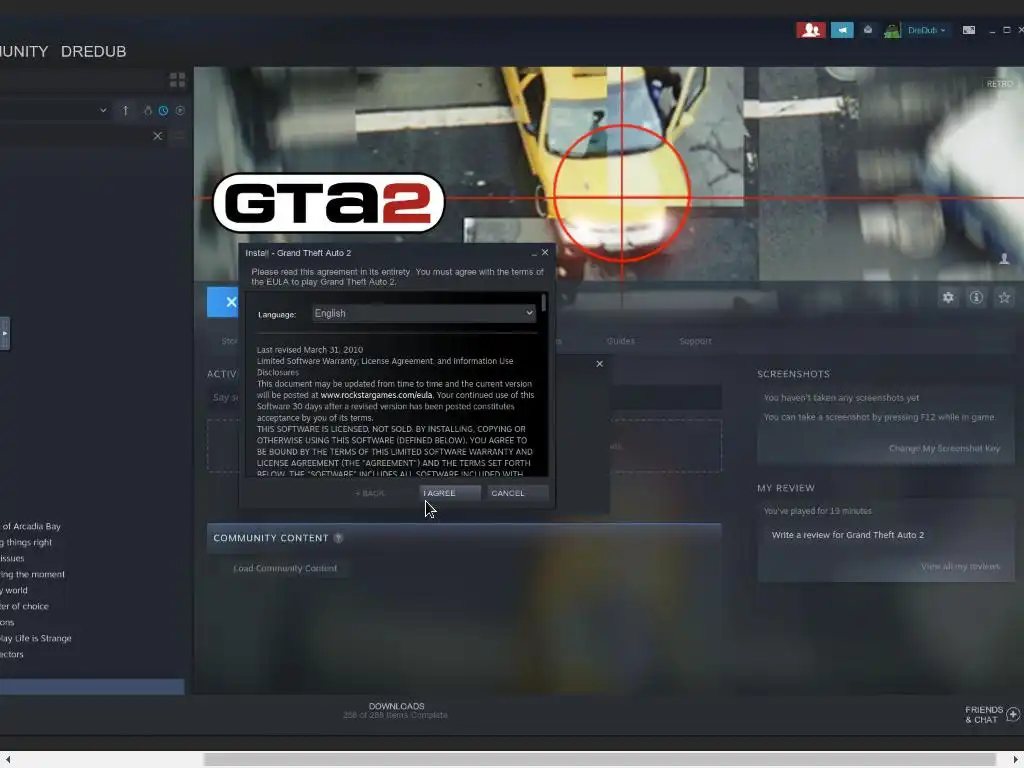
Task: Expand the DreDub account dropdown
Action: (926, 30)
